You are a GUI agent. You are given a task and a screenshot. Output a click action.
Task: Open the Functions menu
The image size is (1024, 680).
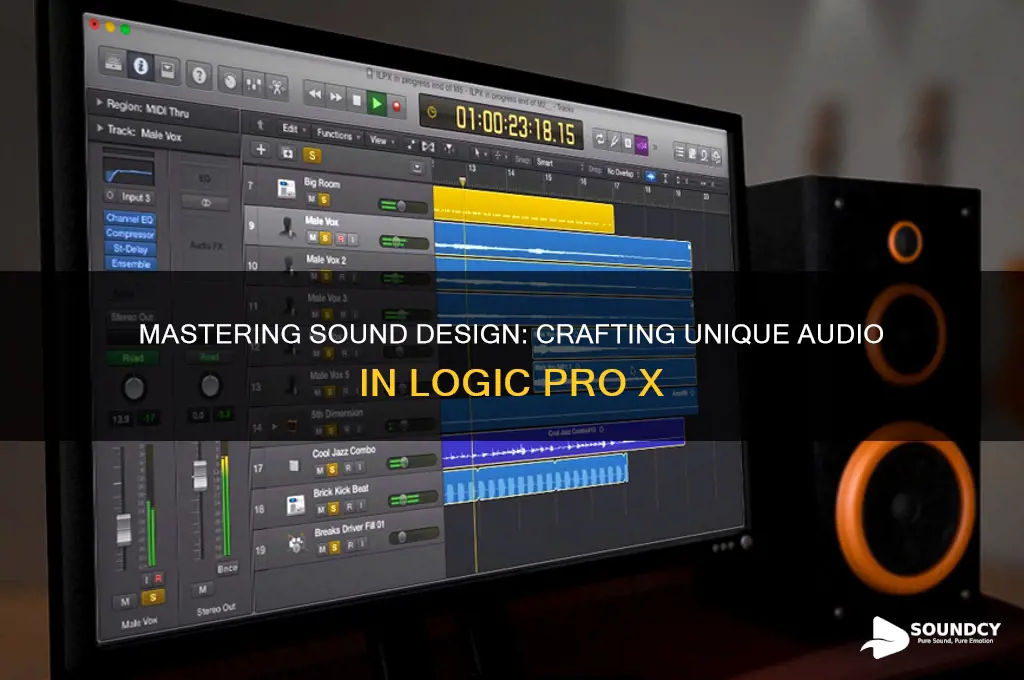click(338, 135)
